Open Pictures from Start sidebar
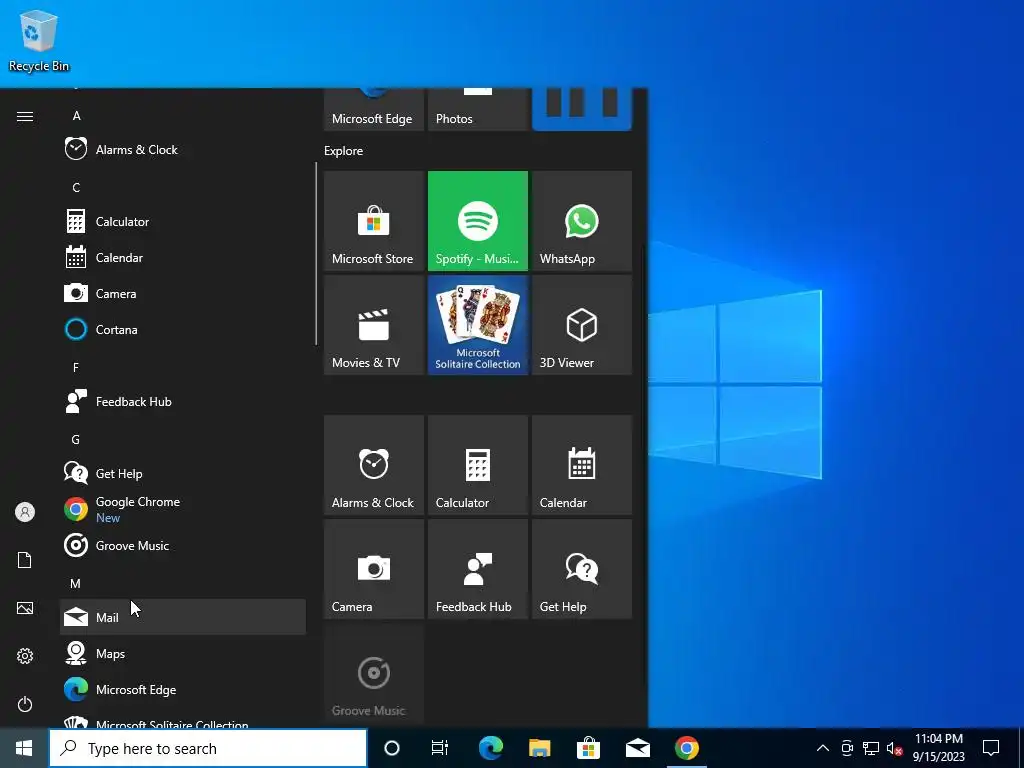The height and width of the screenshot is (768, 1024). (x=25, y=608)
